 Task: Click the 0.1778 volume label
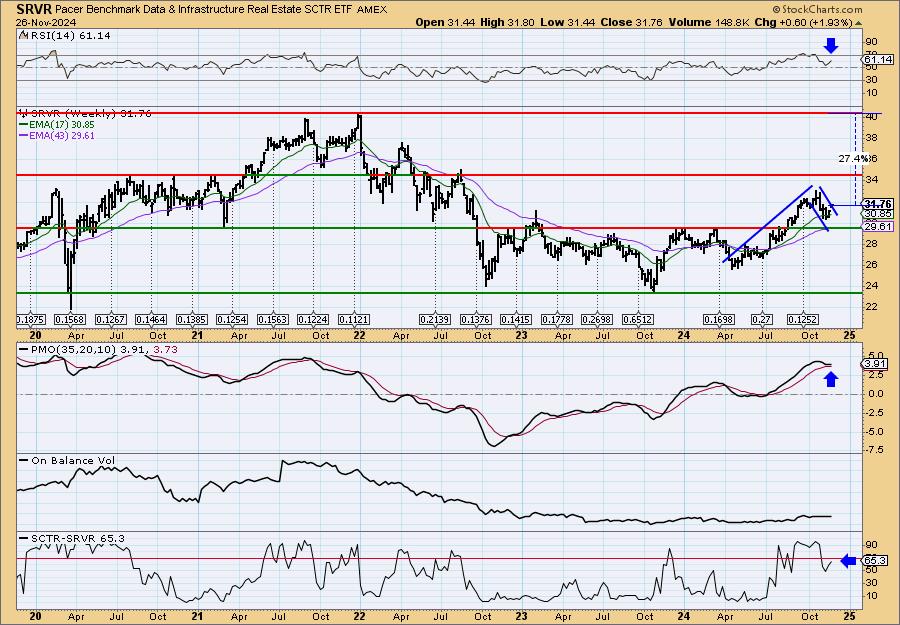pos(557,319)
